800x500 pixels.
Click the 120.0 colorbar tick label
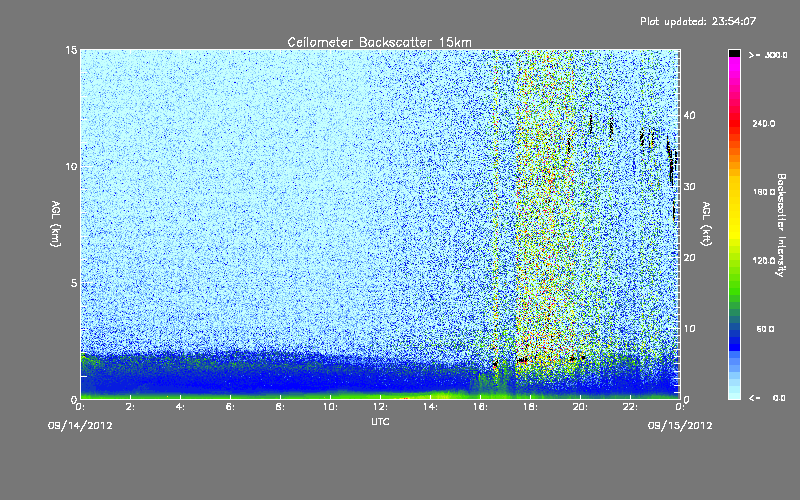(x=764, y=261)
